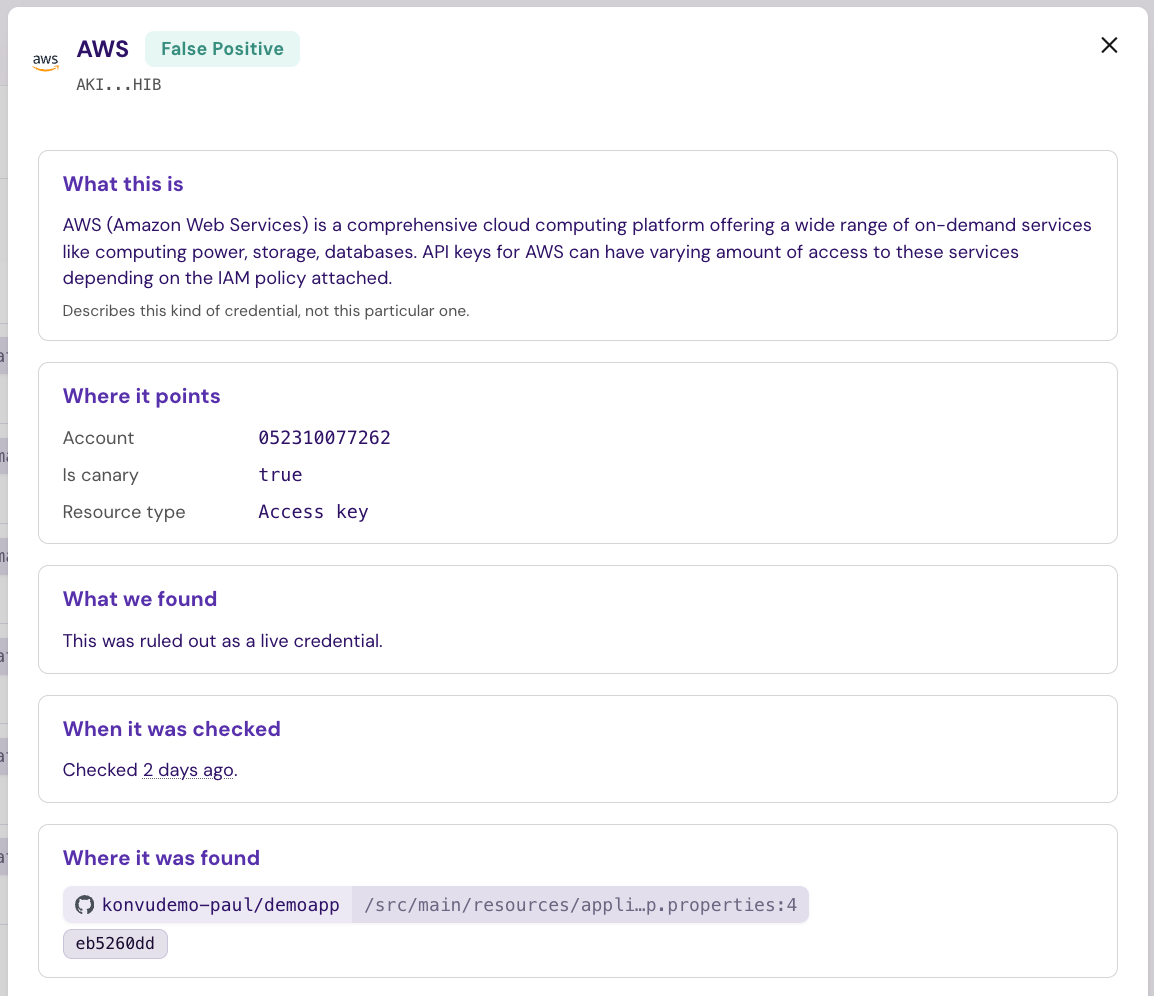Click the 'What this is' heading
The image size is (1154, 996).
pyautogui.click(x=123, y=184)
